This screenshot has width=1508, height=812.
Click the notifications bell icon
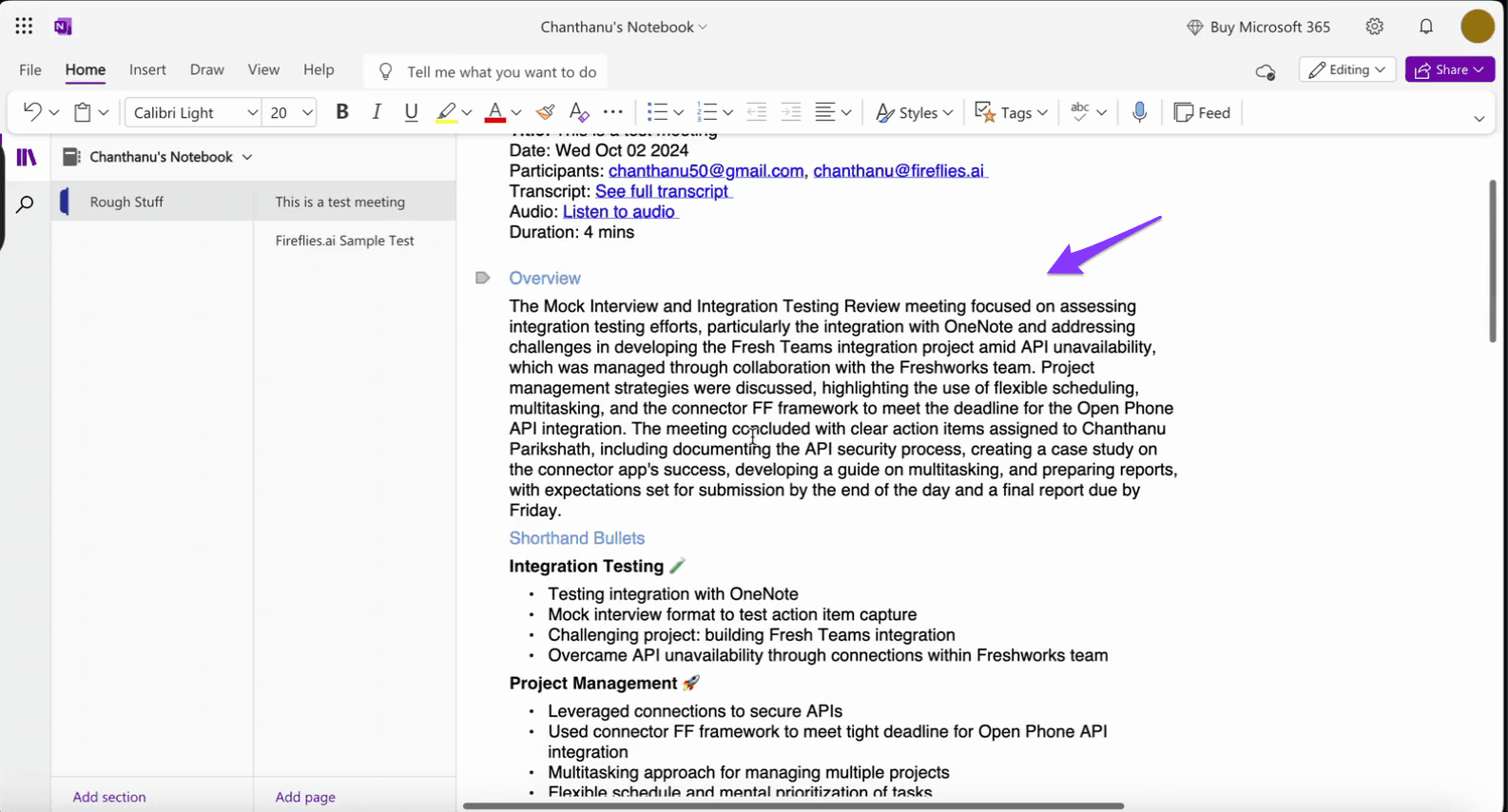tap(1426, 27)
